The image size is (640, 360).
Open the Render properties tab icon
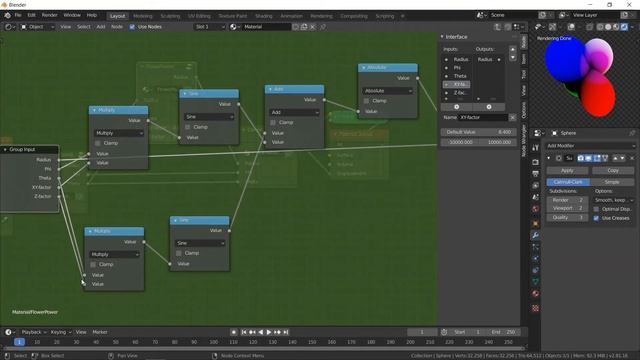[536, 162]
